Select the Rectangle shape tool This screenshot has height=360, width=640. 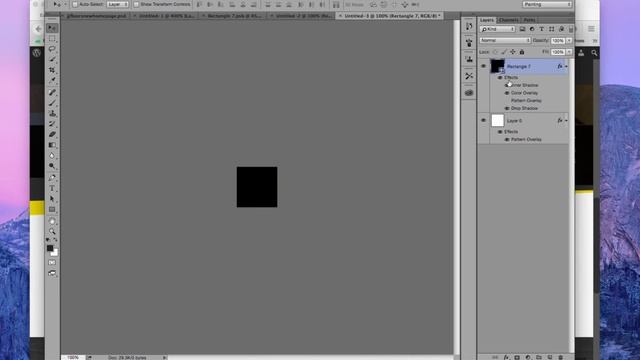point(52,210)
